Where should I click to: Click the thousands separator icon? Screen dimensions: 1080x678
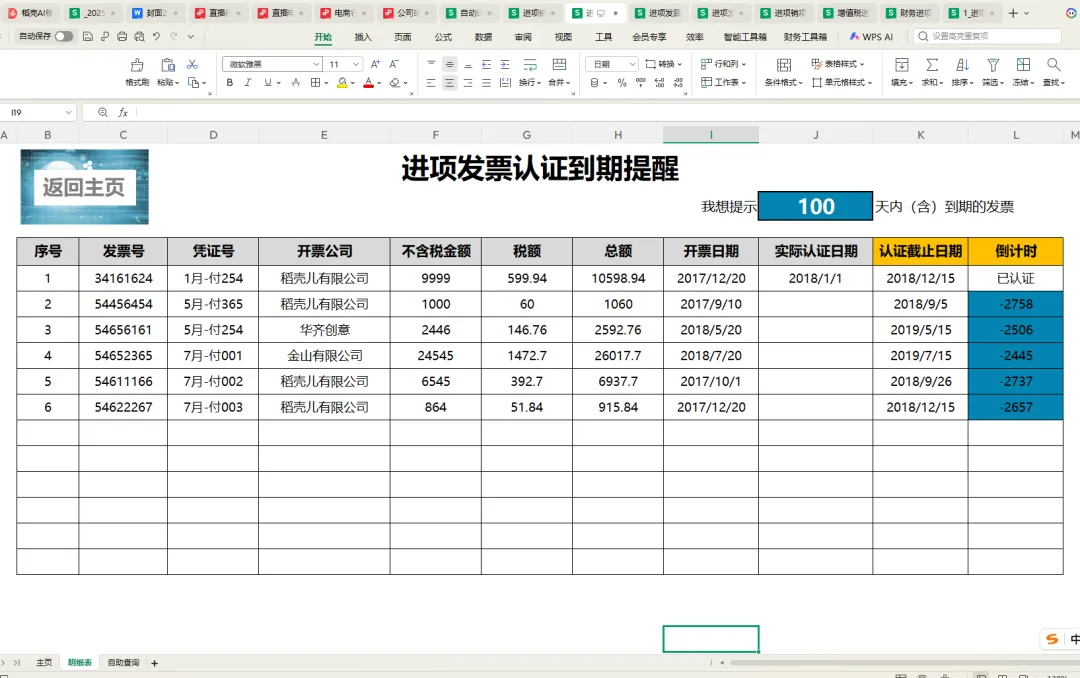click(641, 83)
